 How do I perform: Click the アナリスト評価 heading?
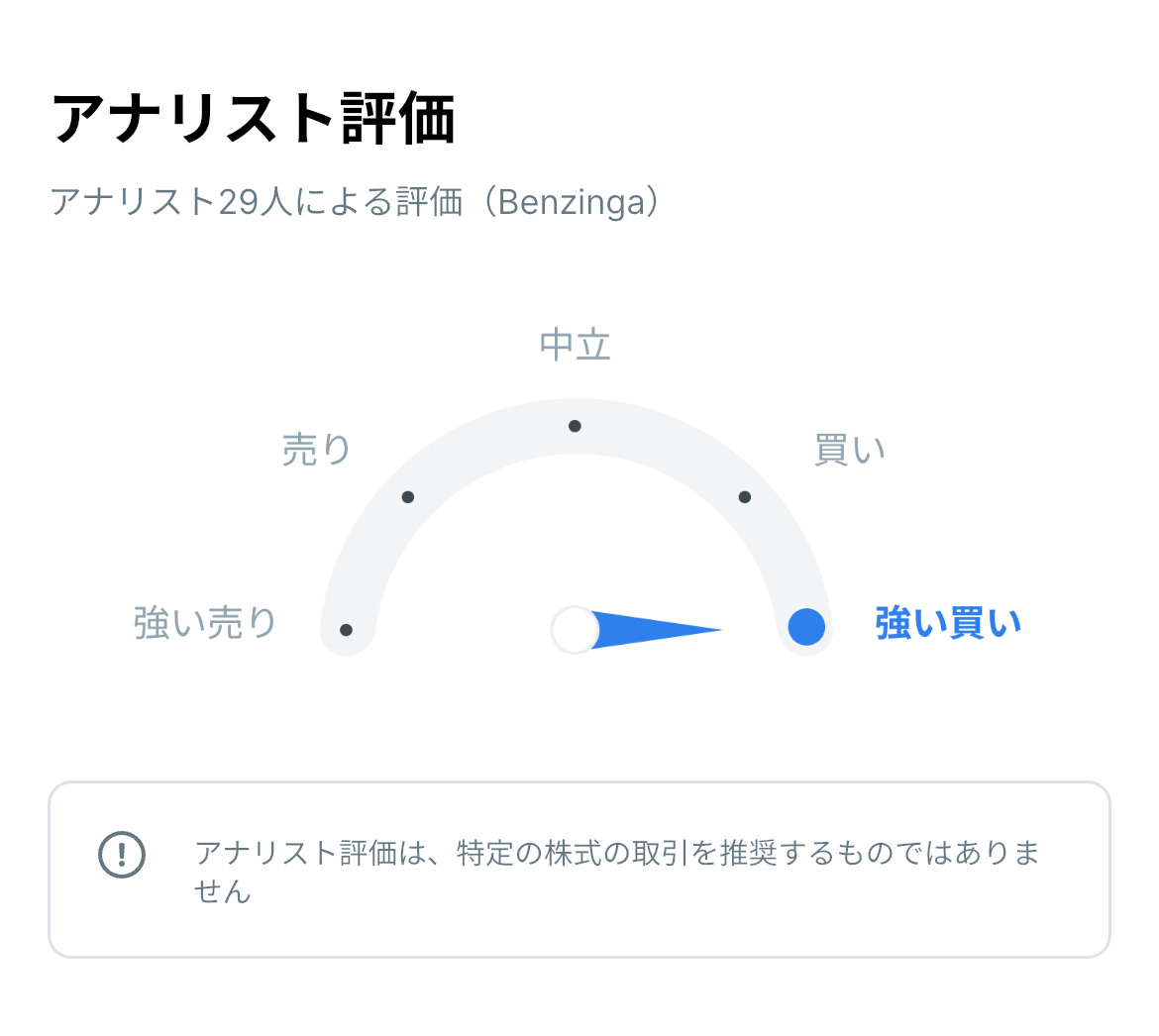tap(253, 119)
